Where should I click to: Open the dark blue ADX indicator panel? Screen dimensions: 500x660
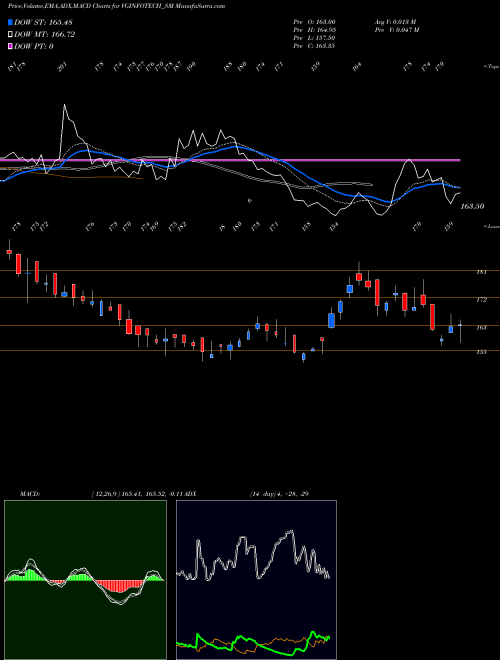[256, 580]
